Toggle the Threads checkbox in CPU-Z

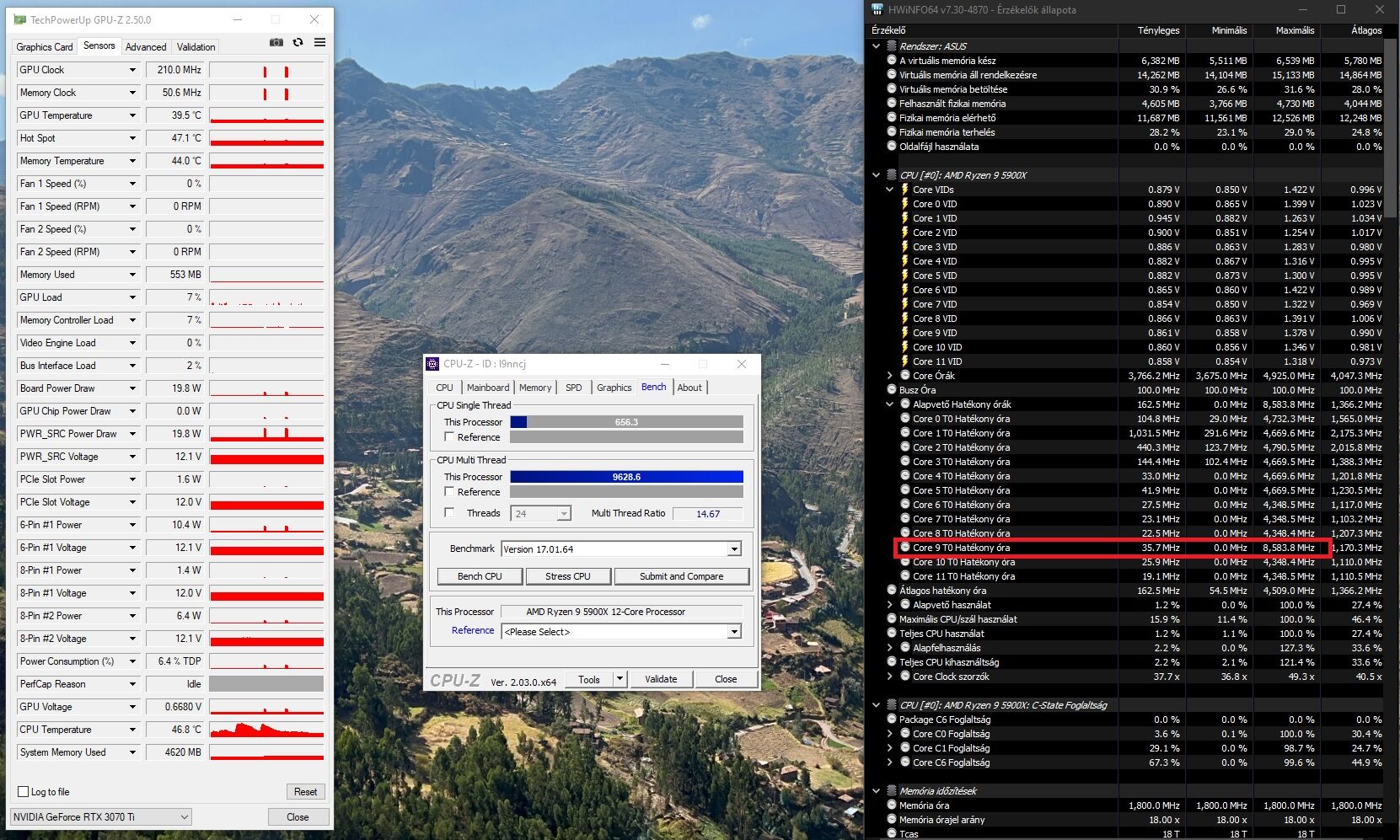click(x=449, y=513)
